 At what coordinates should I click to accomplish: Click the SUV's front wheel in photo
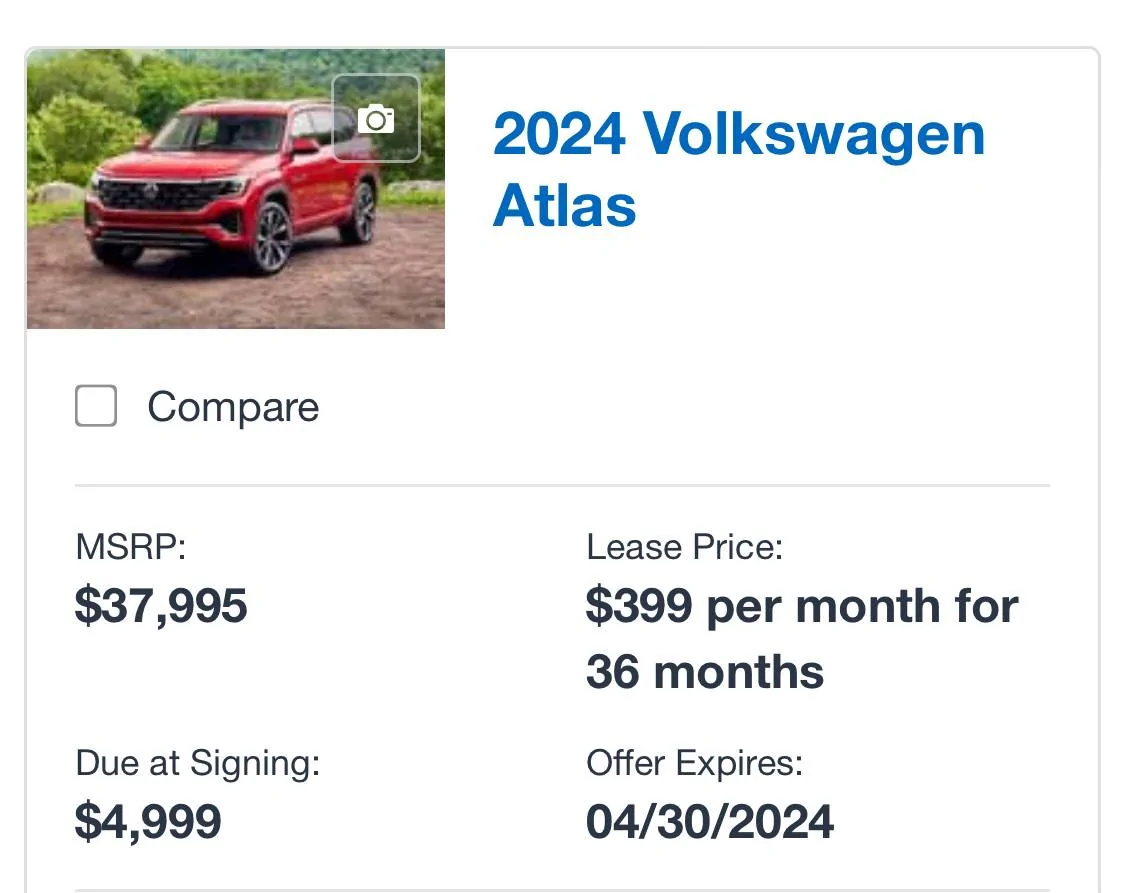[x=271, y=237]
